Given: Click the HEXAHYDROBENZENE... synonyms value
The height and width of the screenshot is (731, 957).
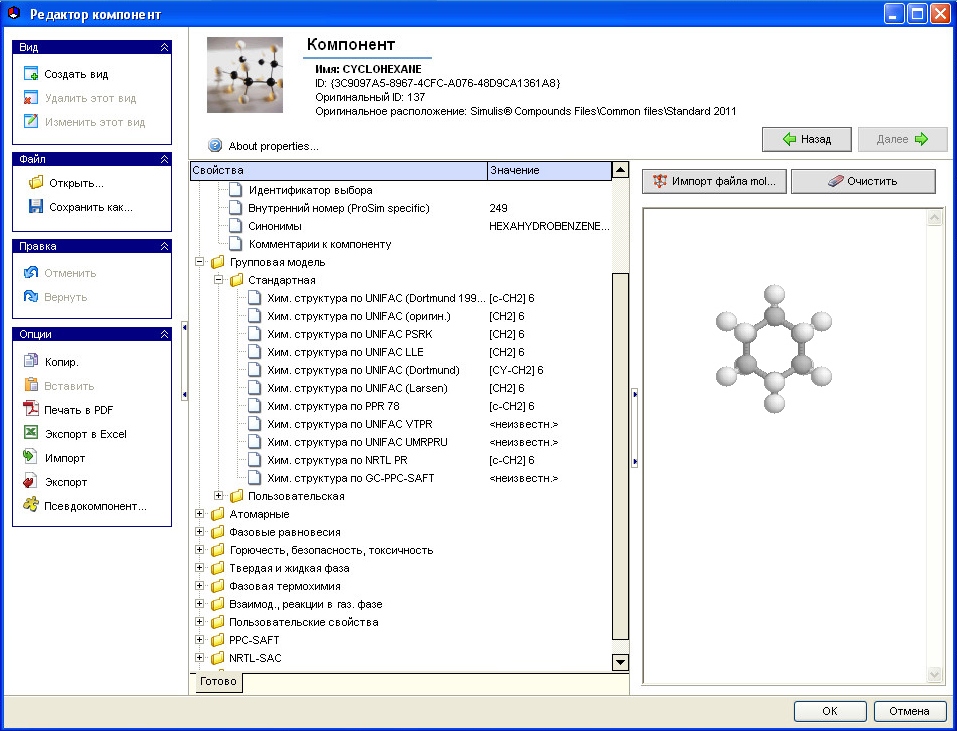Looking at the screenshot, I should click(549, 226).
